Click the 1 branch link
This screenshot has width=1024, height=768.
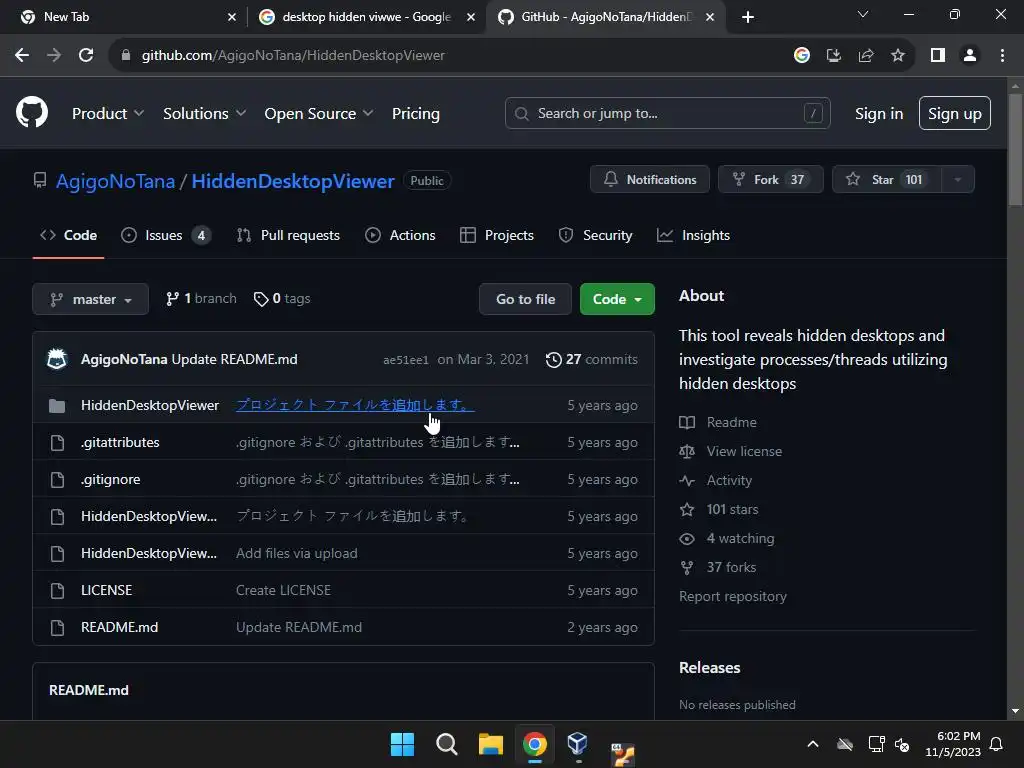click(201, 298)
